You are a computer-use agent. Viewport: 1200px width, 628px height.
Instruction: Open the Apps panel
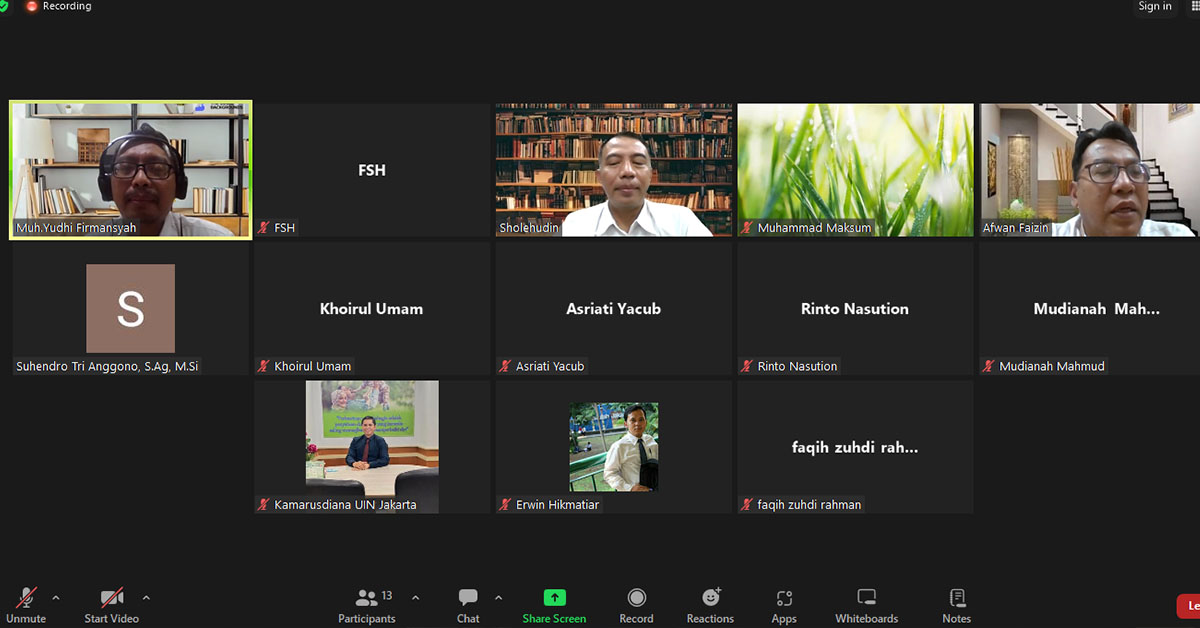(784, 604)
